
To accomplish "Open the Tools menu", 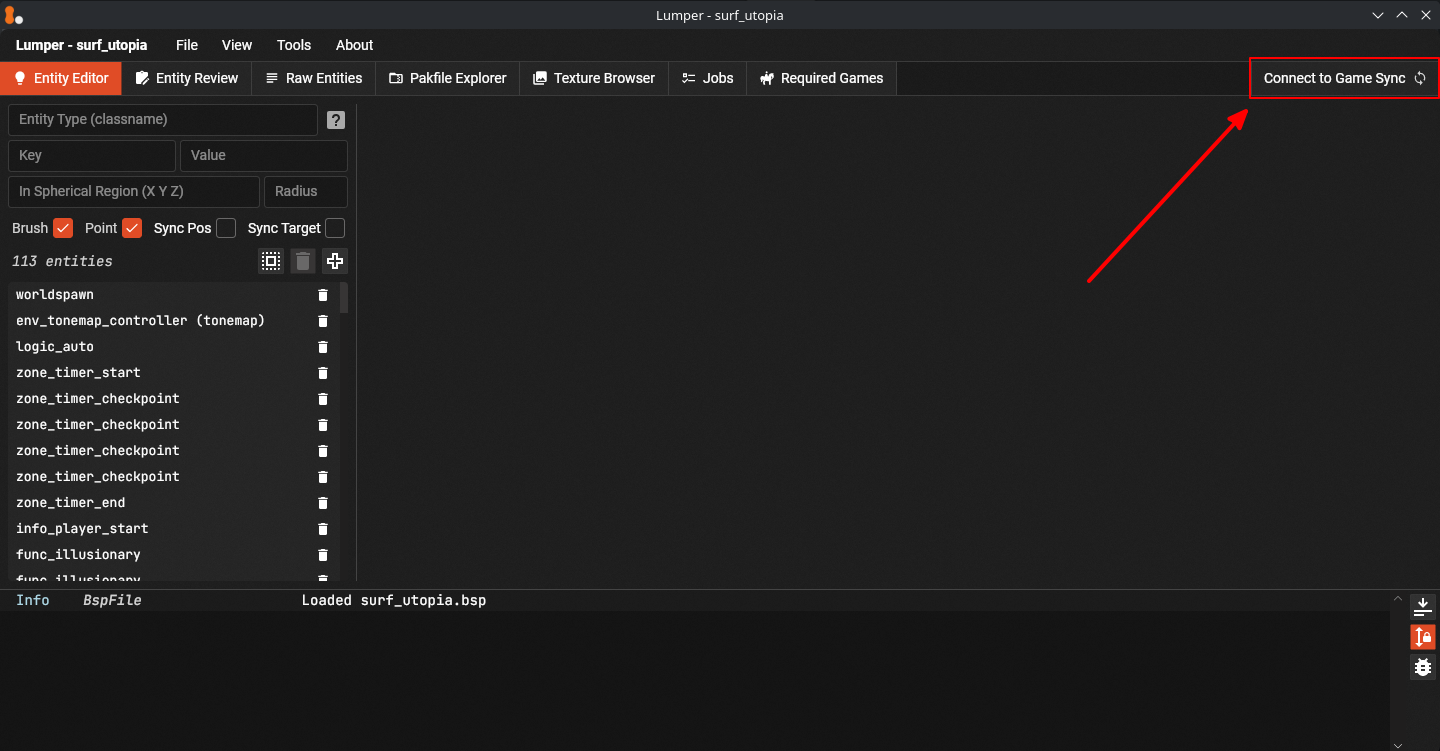I will coord(294,45).
